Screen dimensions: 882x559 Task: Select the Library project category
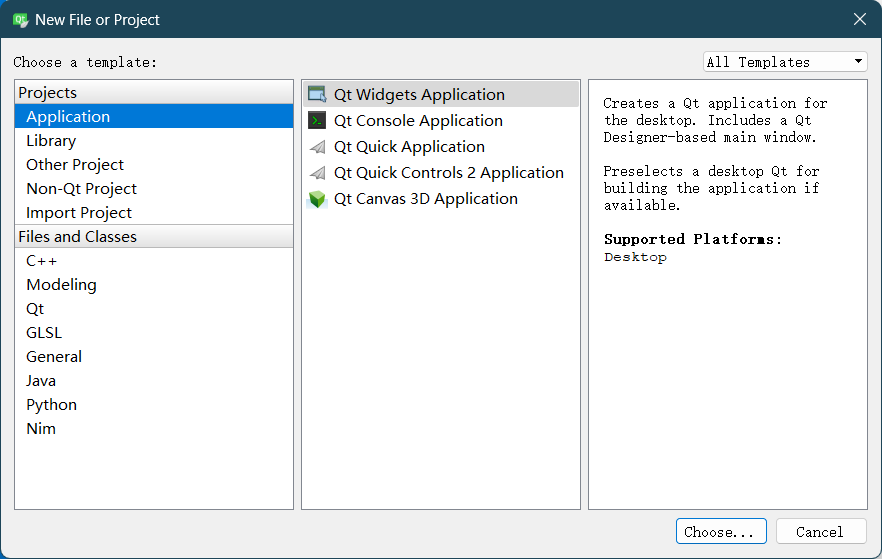(x=154, y=141)
